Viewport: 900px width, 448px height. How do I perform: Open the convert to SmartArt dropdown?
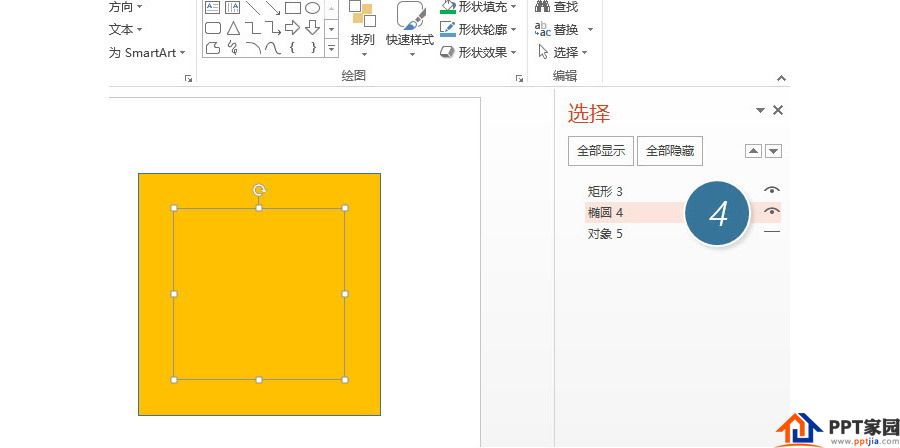(183, 53)
